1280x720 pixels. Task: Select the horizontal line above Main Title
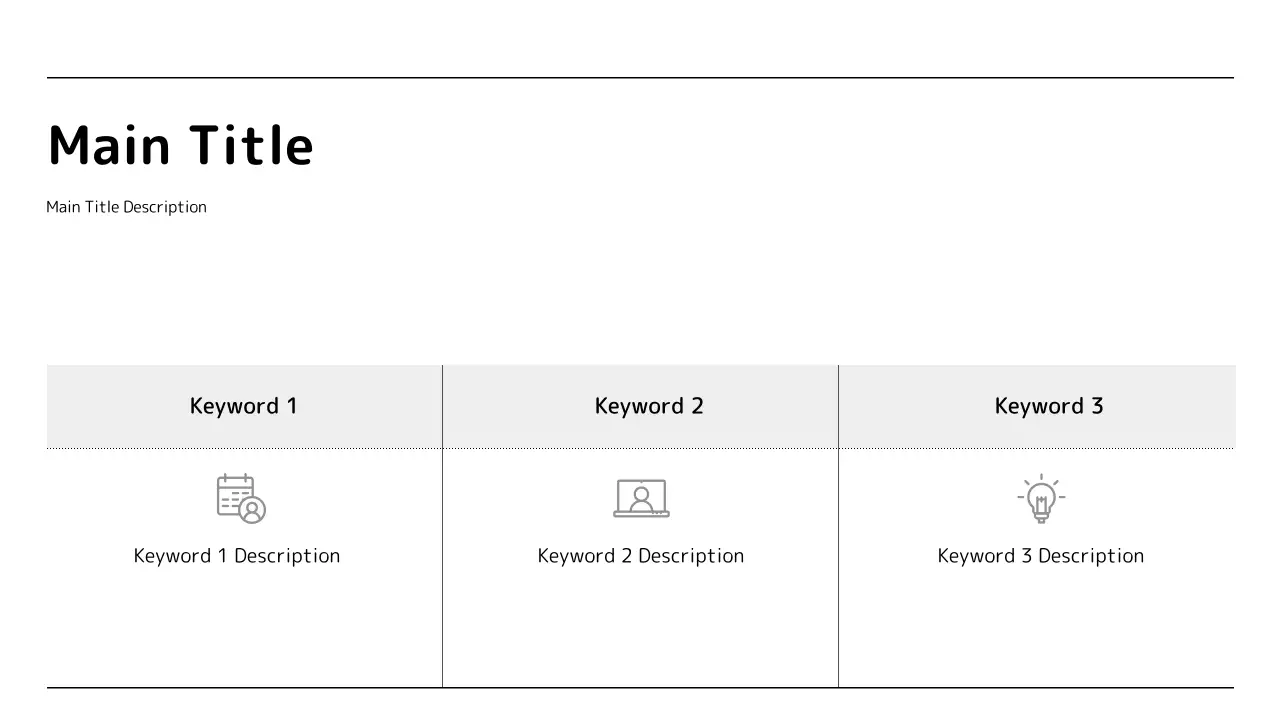[x=640, y=77]
